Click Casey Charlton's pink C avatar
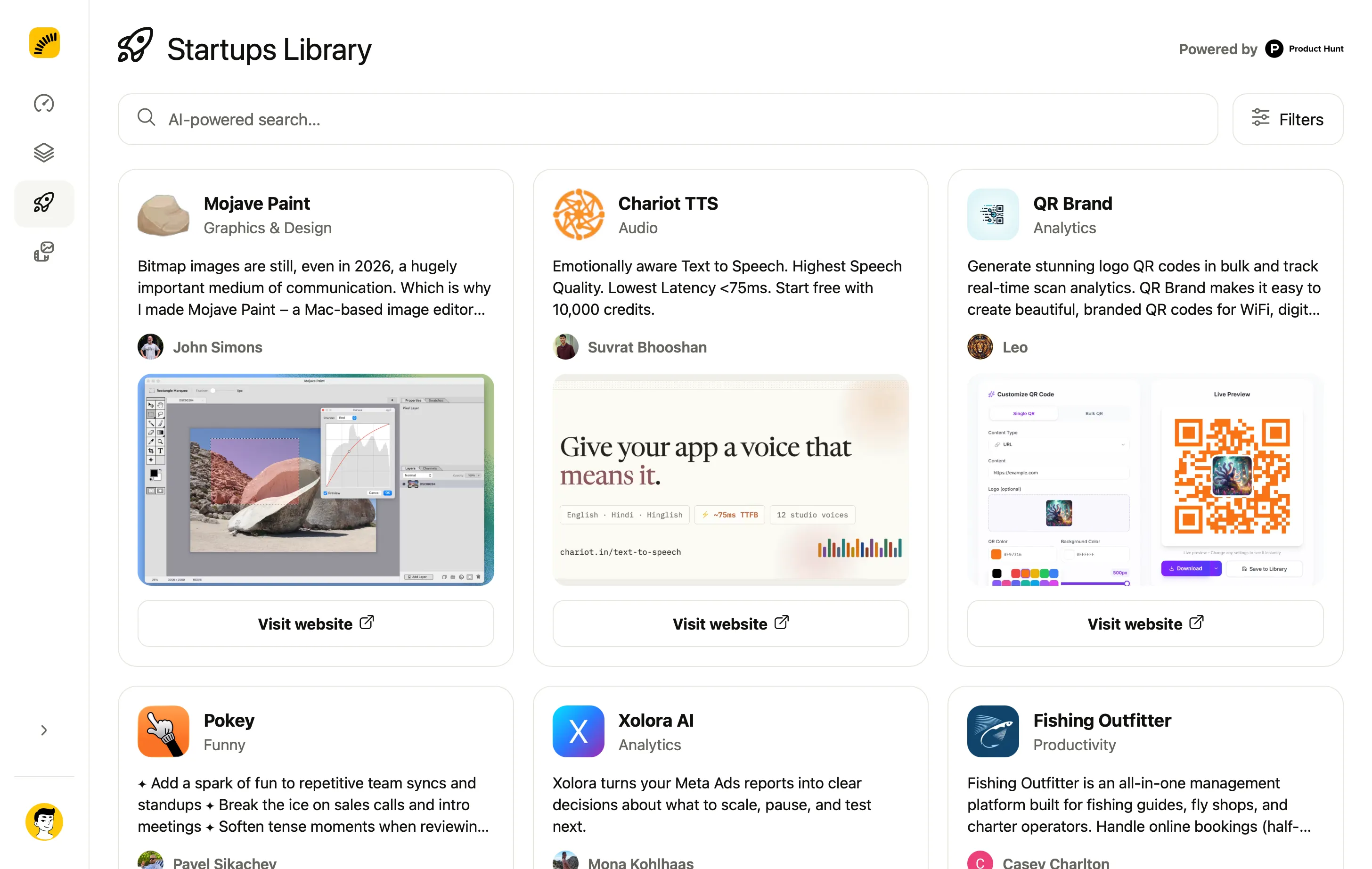1372x869 pixels. 980,860
